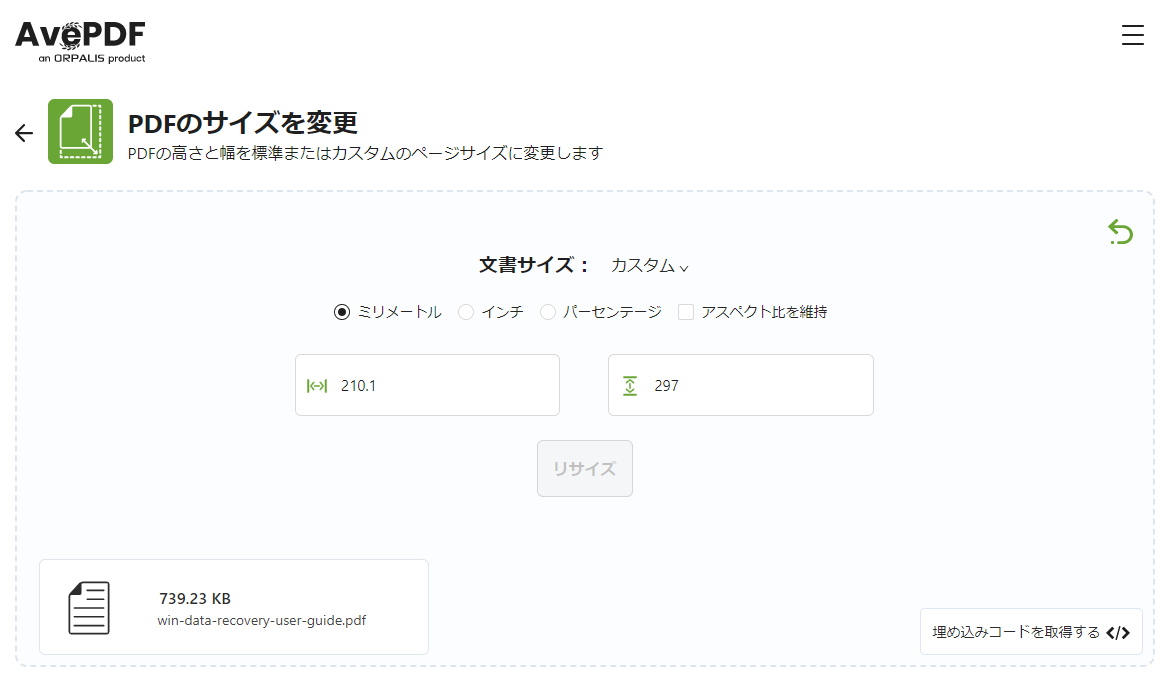Image resolution: width=1165 pixels, height=679 pixels.
Task: Enable the アスペクト比を維持 checkbox
Action: pyautogui.click(x=685, y=312)
